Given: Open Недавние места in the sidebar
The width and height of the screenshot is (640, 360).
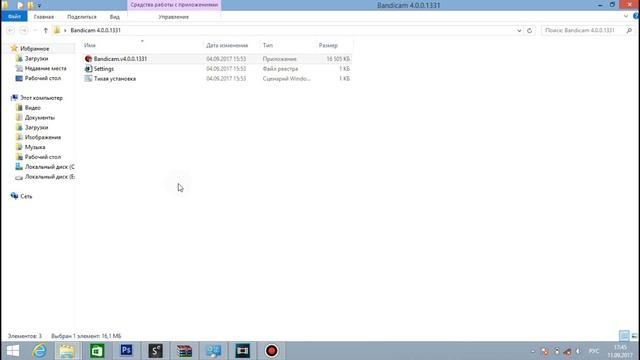Looking at the screenshot, I should pyautogui.click(x=45, y=68).
